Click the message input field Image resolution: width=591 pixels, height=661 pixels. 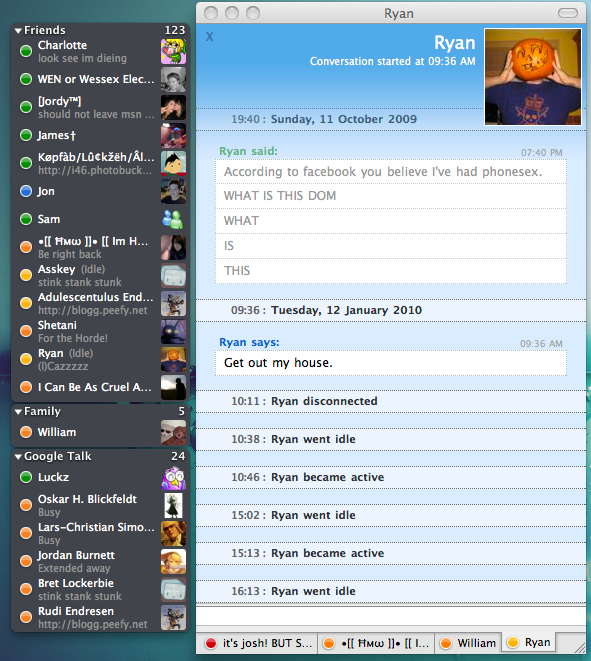tap(391, 616)
